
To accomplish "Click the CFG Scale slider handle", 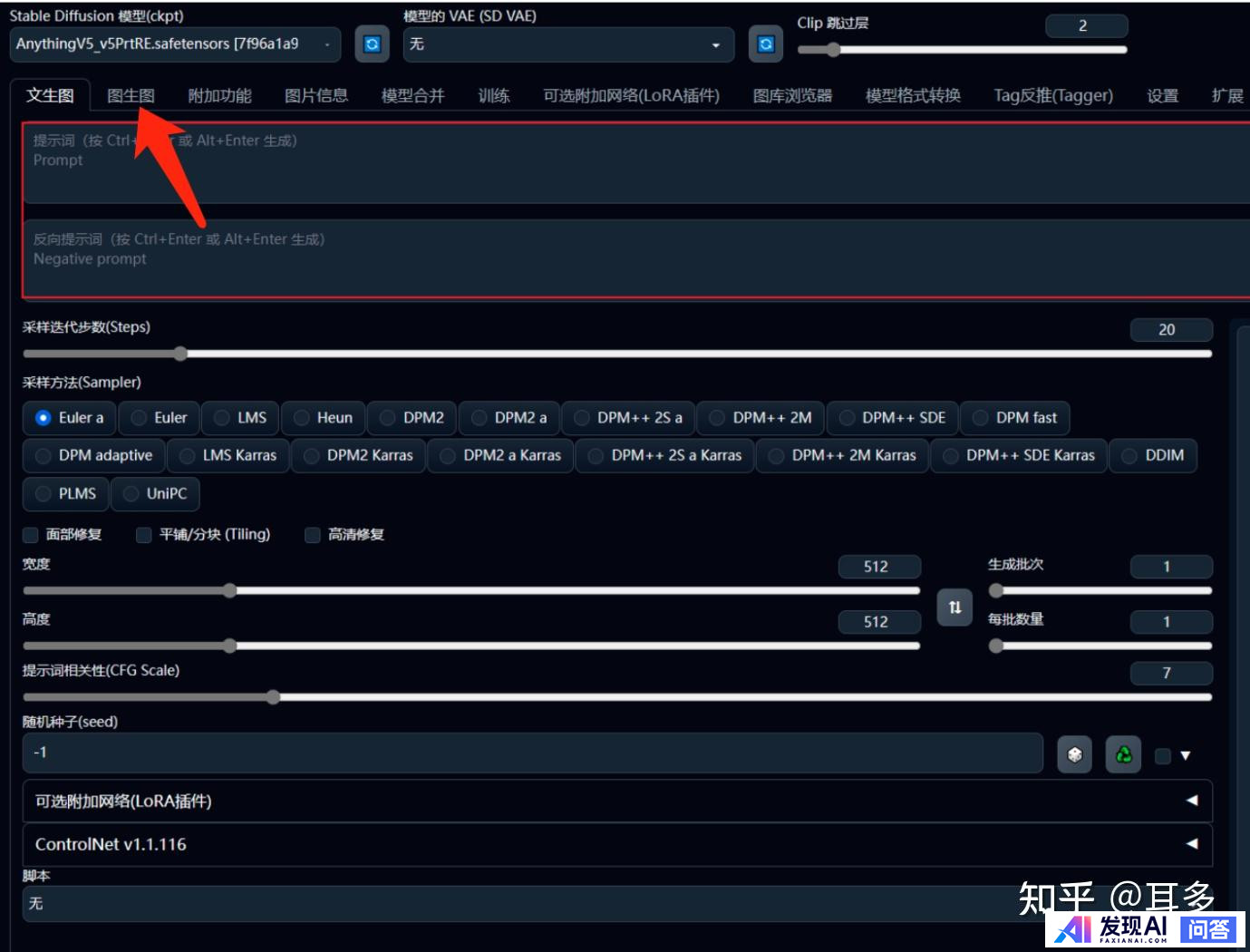I will pyautogui.click(x=273, y=697).
